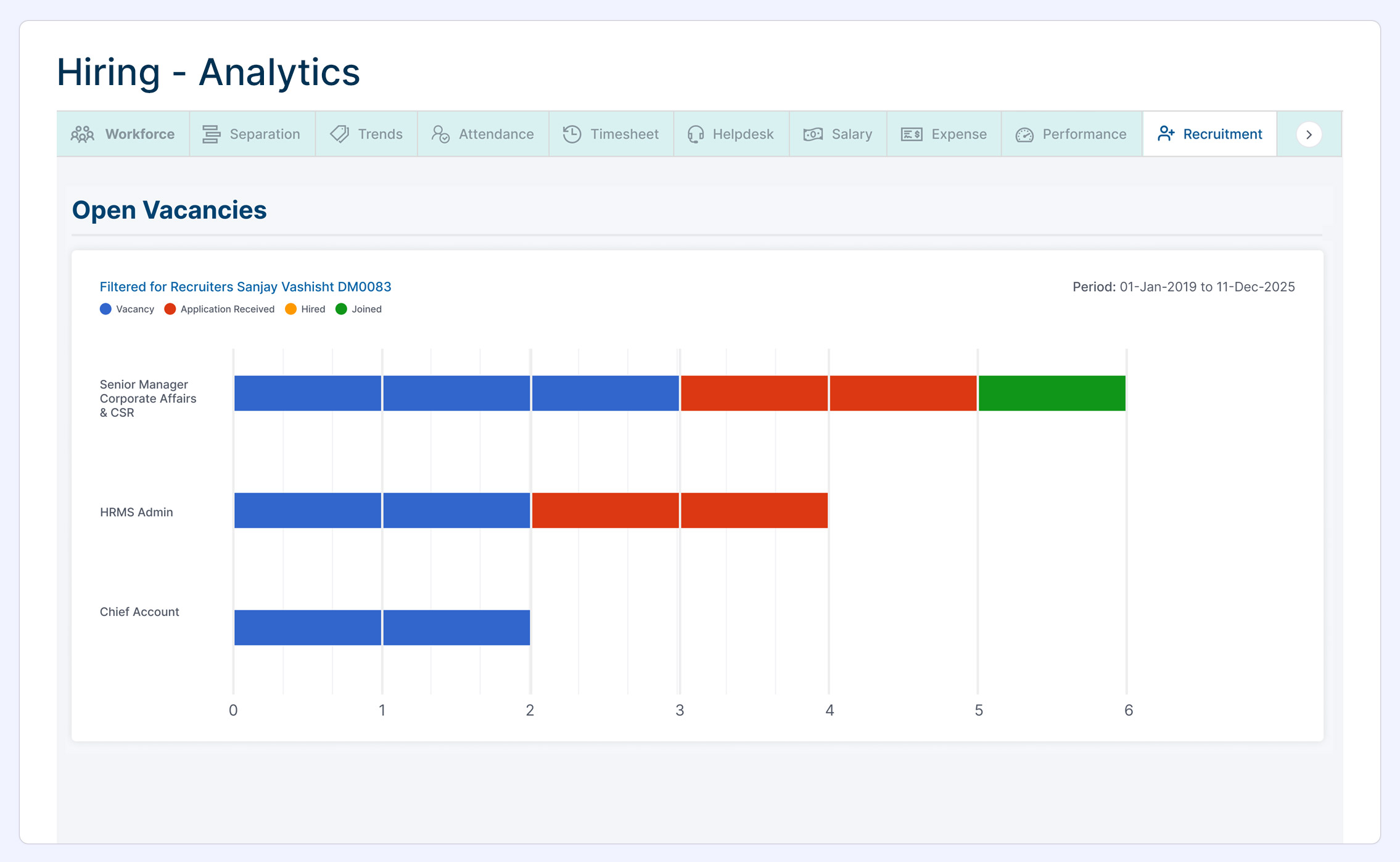The image size is (1400, 862).
Task: Click the Workforce people group icon
Action: coord(82,134)
